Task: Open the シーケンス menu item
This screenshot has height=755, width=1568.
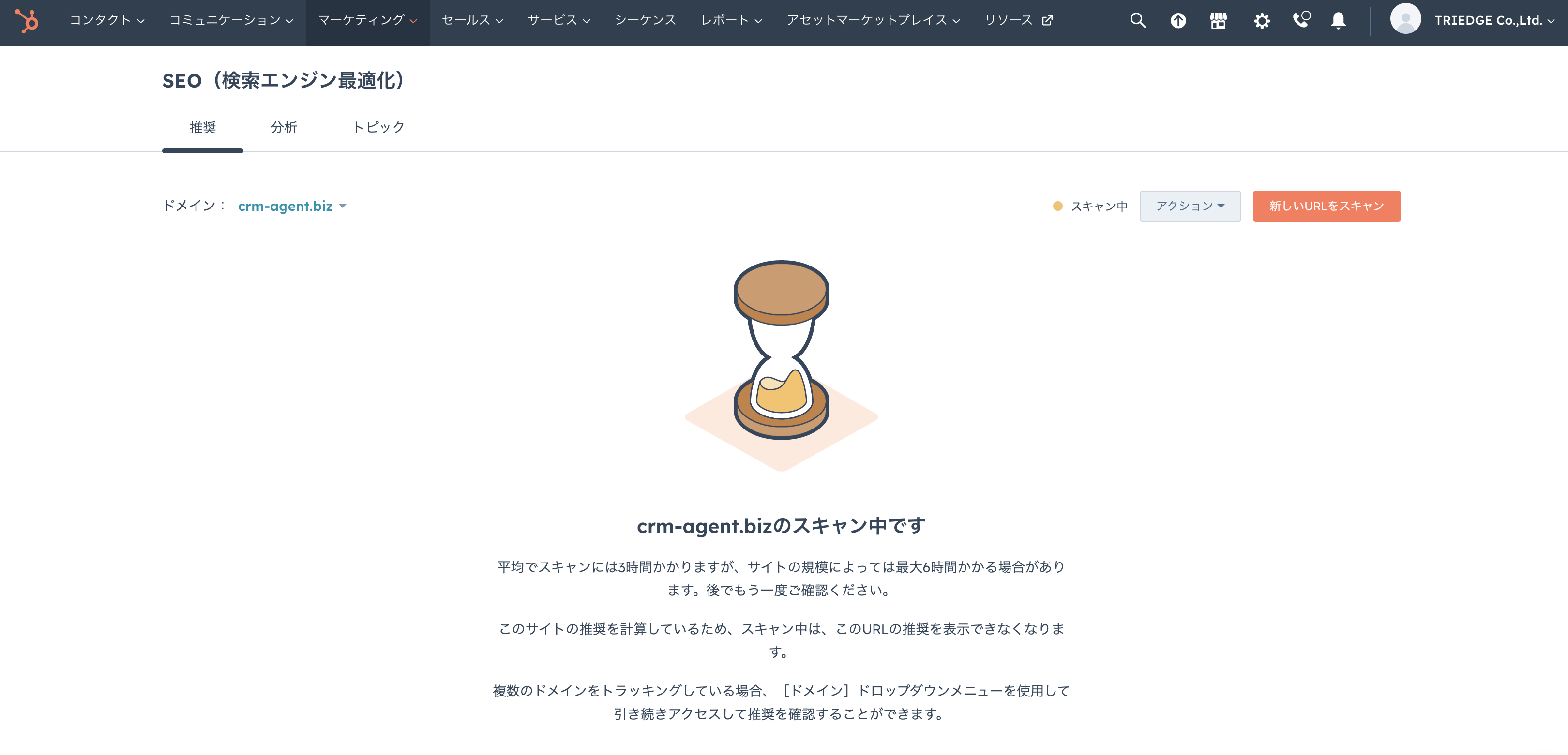Action: point(645,21)
